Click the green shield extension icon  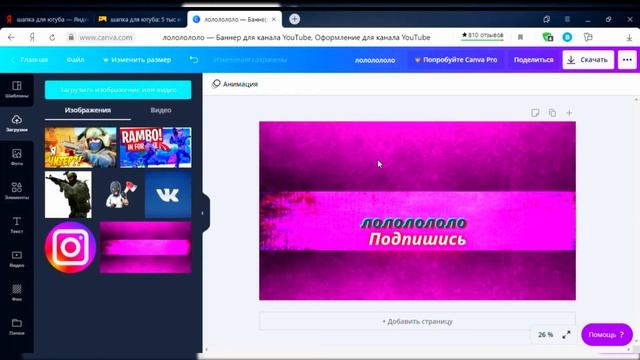547,37
